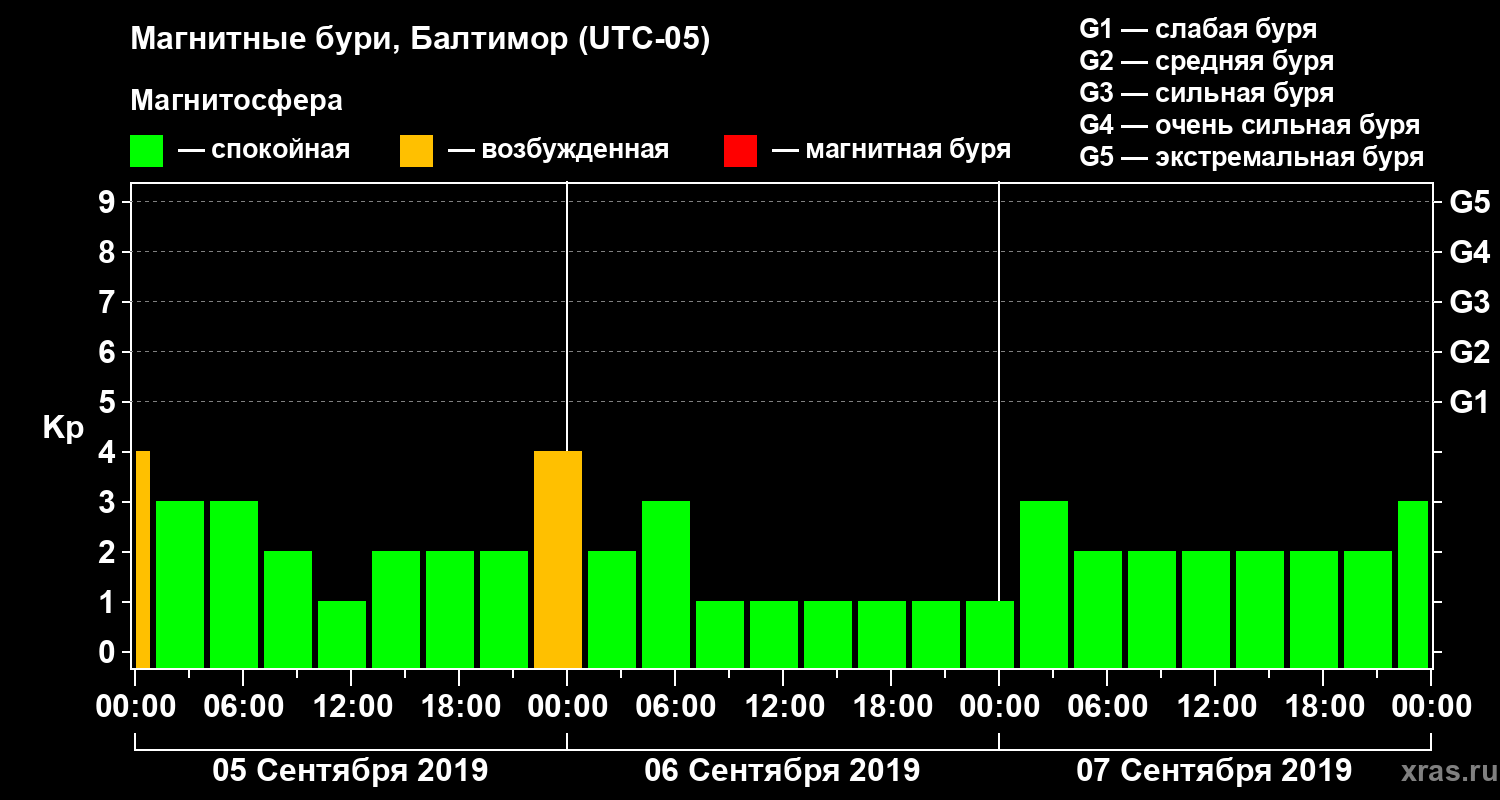Click the right-axis 'G3' level label

click(x=1469, y=302)
